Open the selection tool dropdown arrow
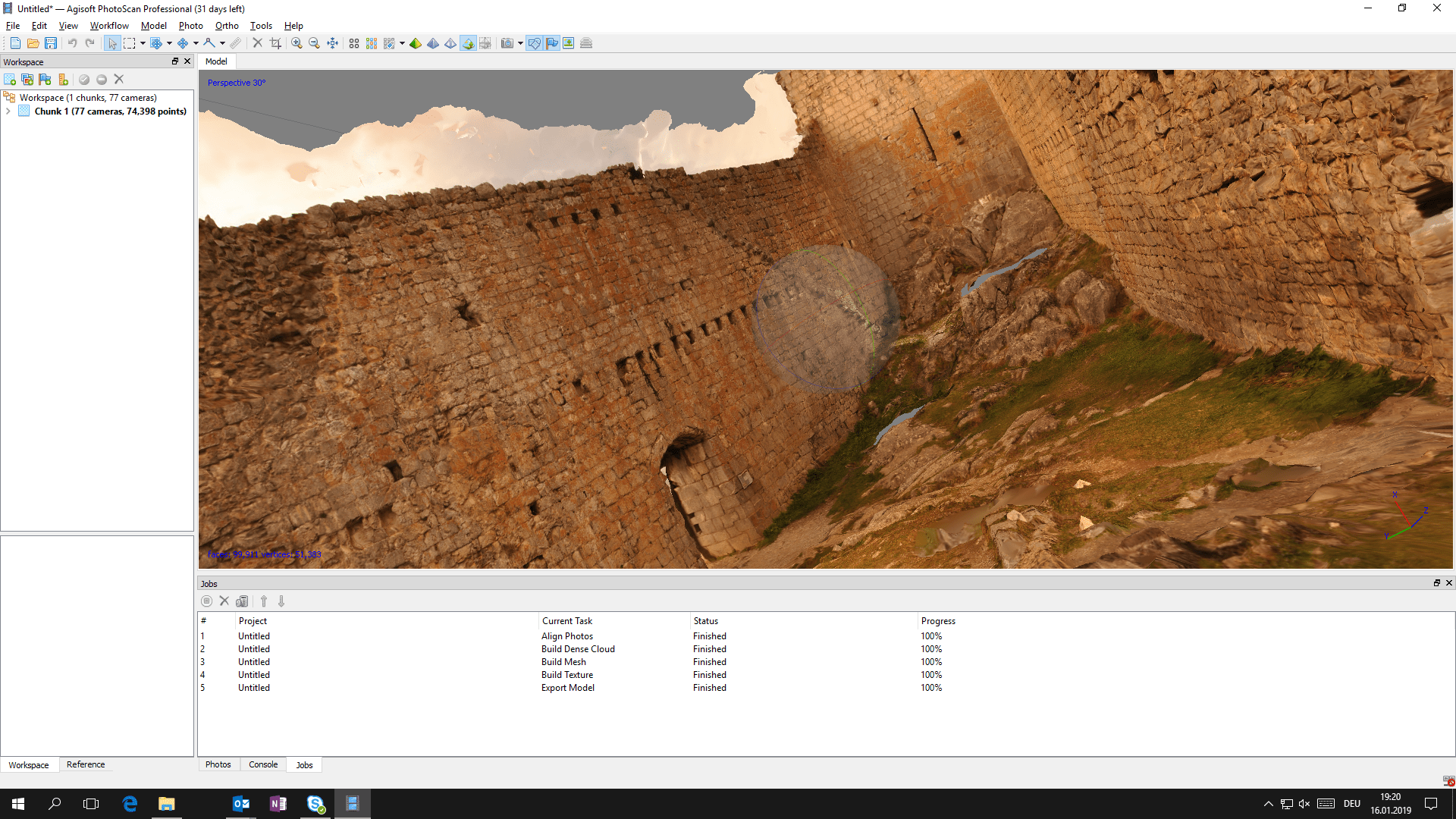Screen dimensions: 1456x819 (x=143, y=43)
